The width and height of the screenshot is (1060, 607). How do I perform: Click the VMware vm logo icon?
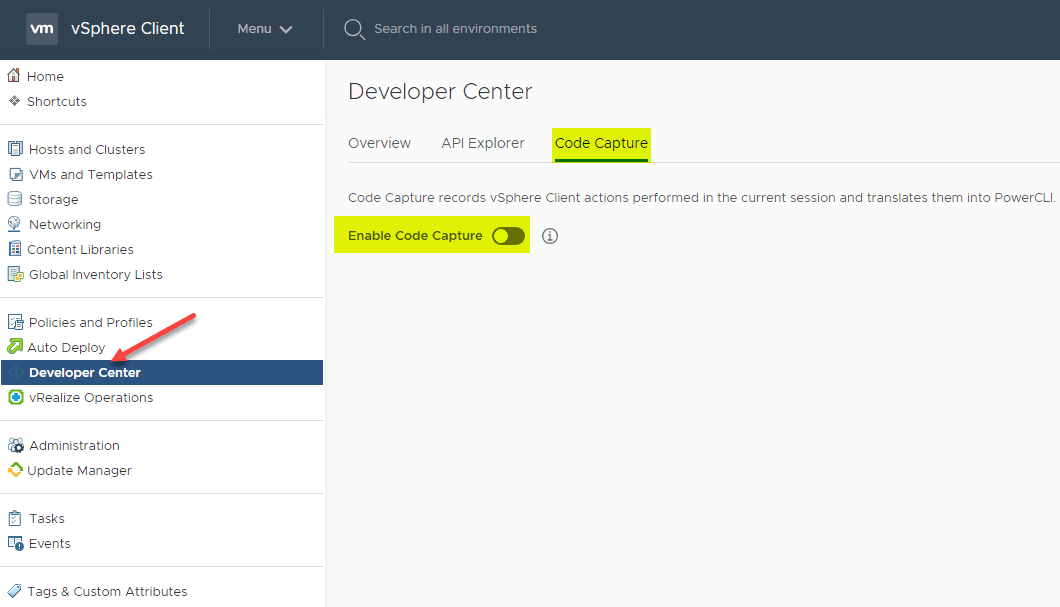coord(42,29)
